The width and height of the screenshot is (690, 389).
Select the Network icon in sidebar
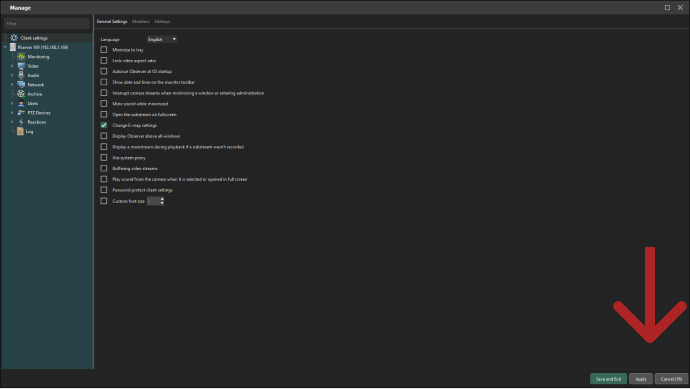click(21, 84)
